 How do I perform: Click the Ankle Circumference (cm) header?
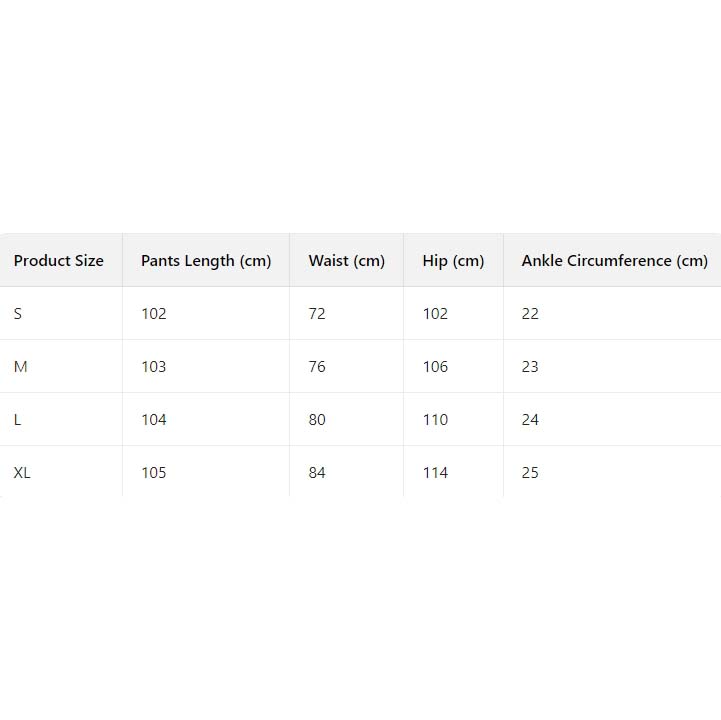(614, 261)
